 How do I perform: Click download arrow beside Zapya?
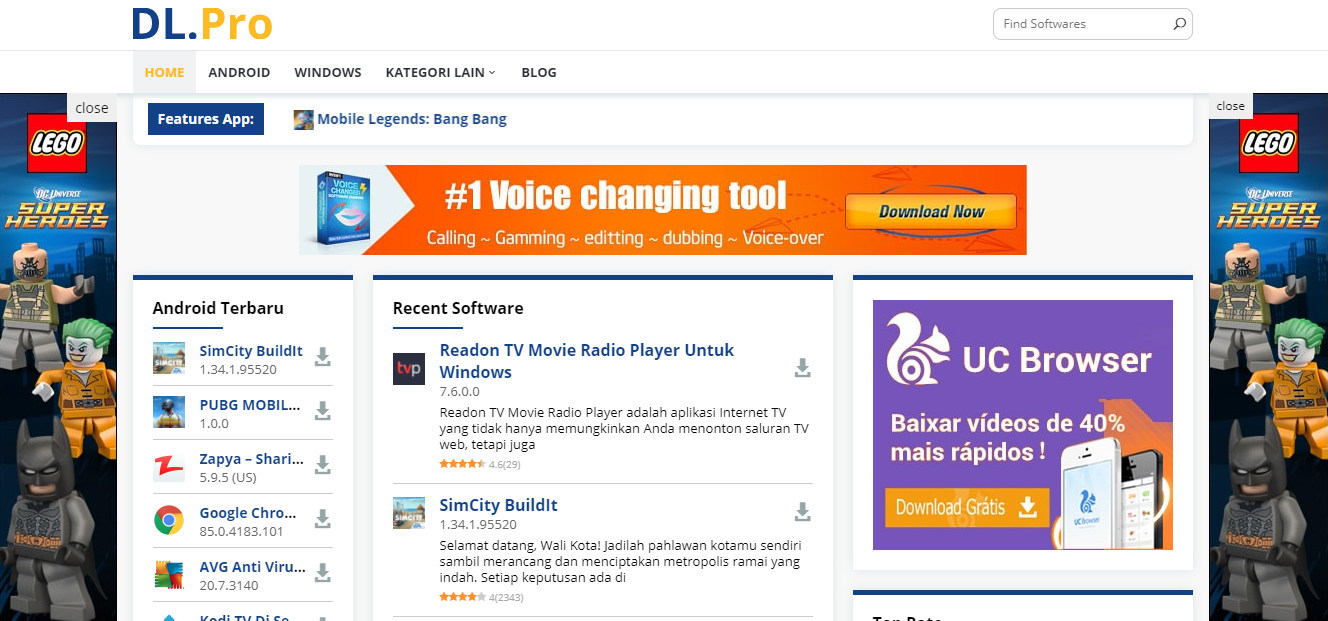[322, 465]
